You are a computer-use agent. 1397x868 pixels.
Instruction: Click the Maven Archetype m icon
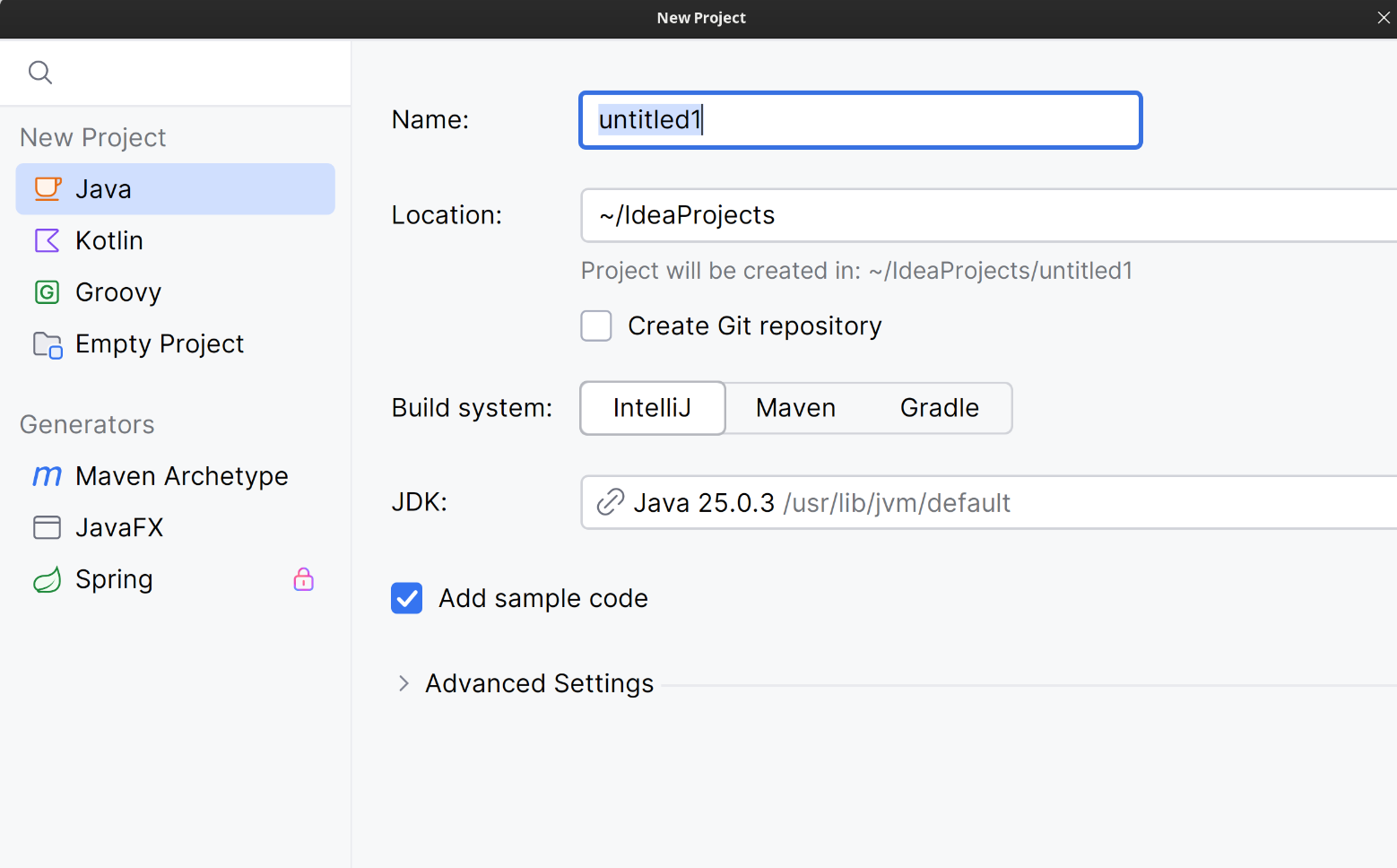47,476
